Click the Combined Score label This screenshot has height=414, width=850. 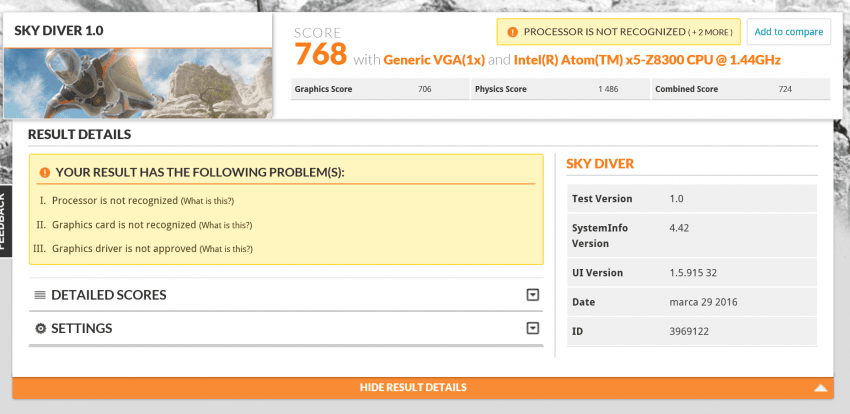point(686,89)
